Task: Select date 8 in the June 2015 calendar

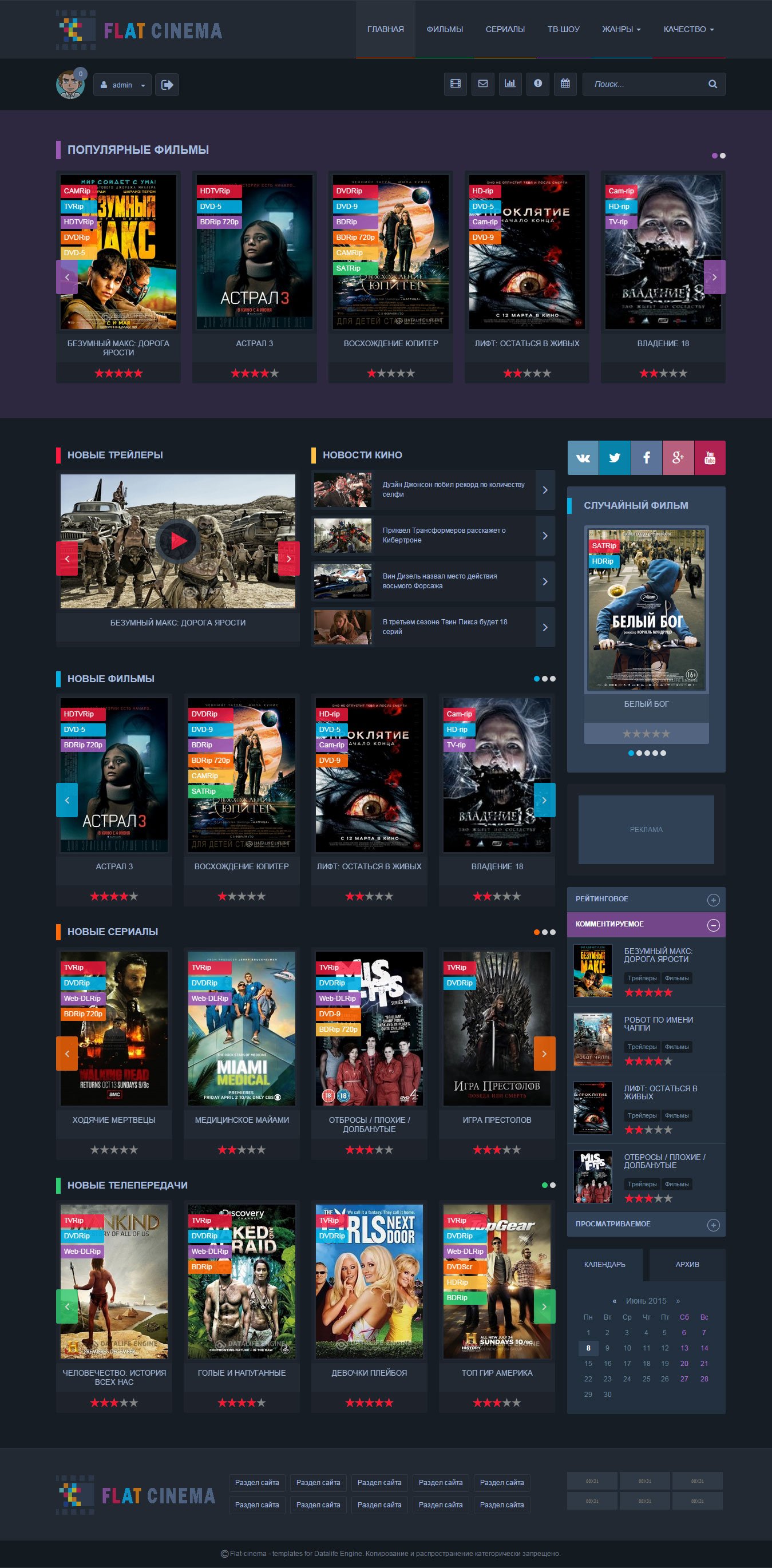Action: (x=588, y=1348)
